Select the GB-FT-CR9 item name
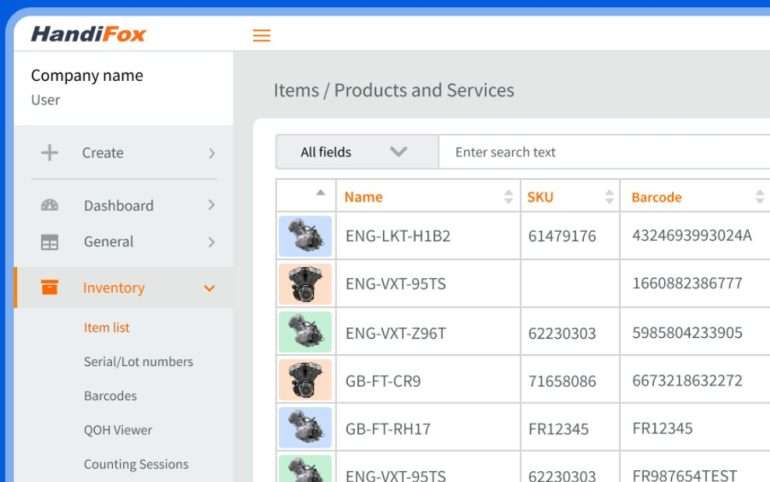 (x=383, y=381)
